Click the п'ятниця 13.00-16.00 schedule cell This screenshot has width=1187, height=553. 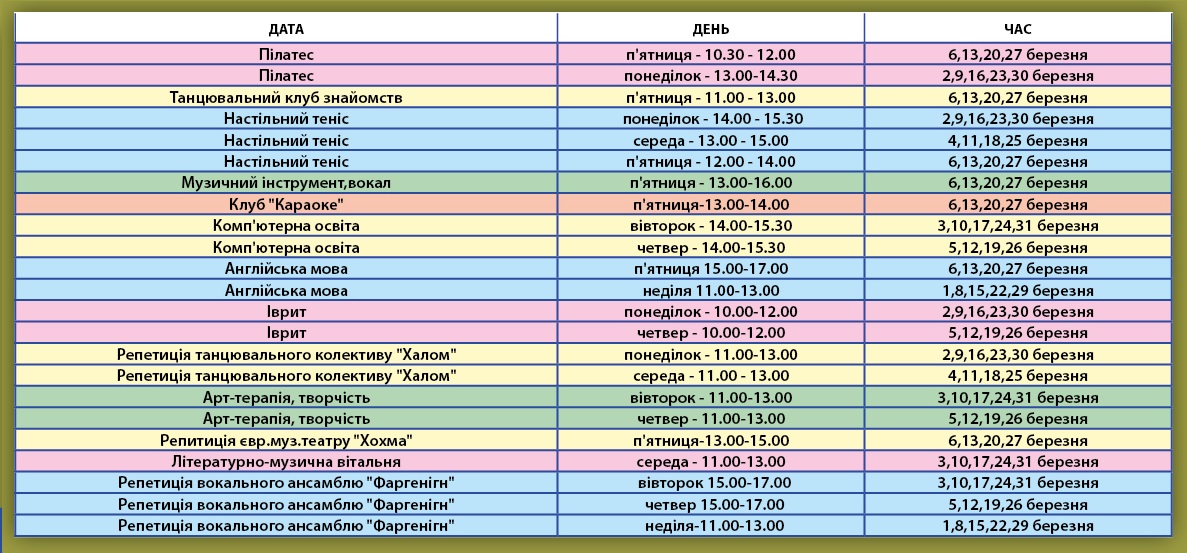click(x=710, y=183)
